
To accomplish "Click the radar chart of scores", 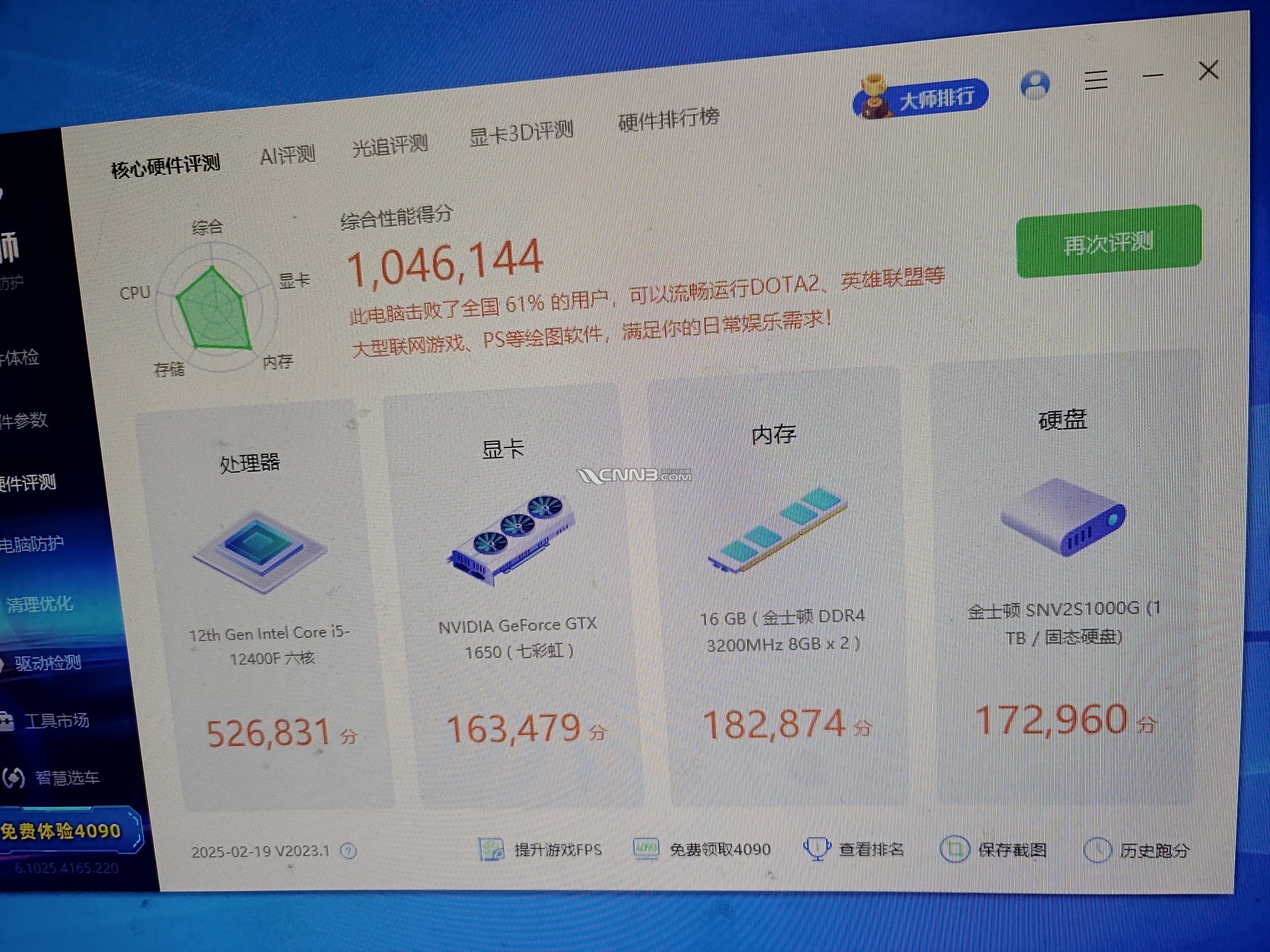I will (x=215, y=307).
